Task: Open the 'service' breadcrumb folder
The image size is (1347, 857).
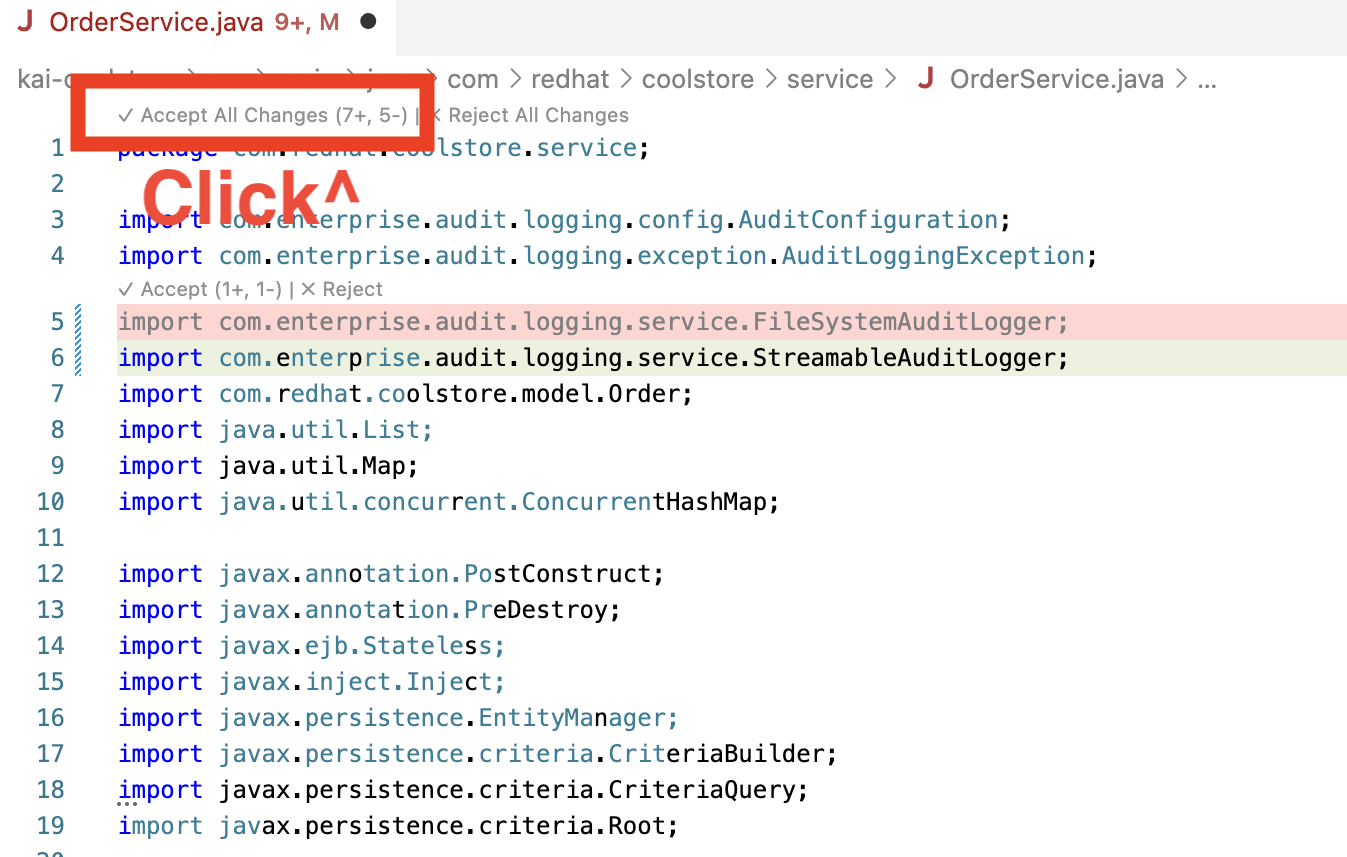Action: pyautogui.click(x=830, y=79)
